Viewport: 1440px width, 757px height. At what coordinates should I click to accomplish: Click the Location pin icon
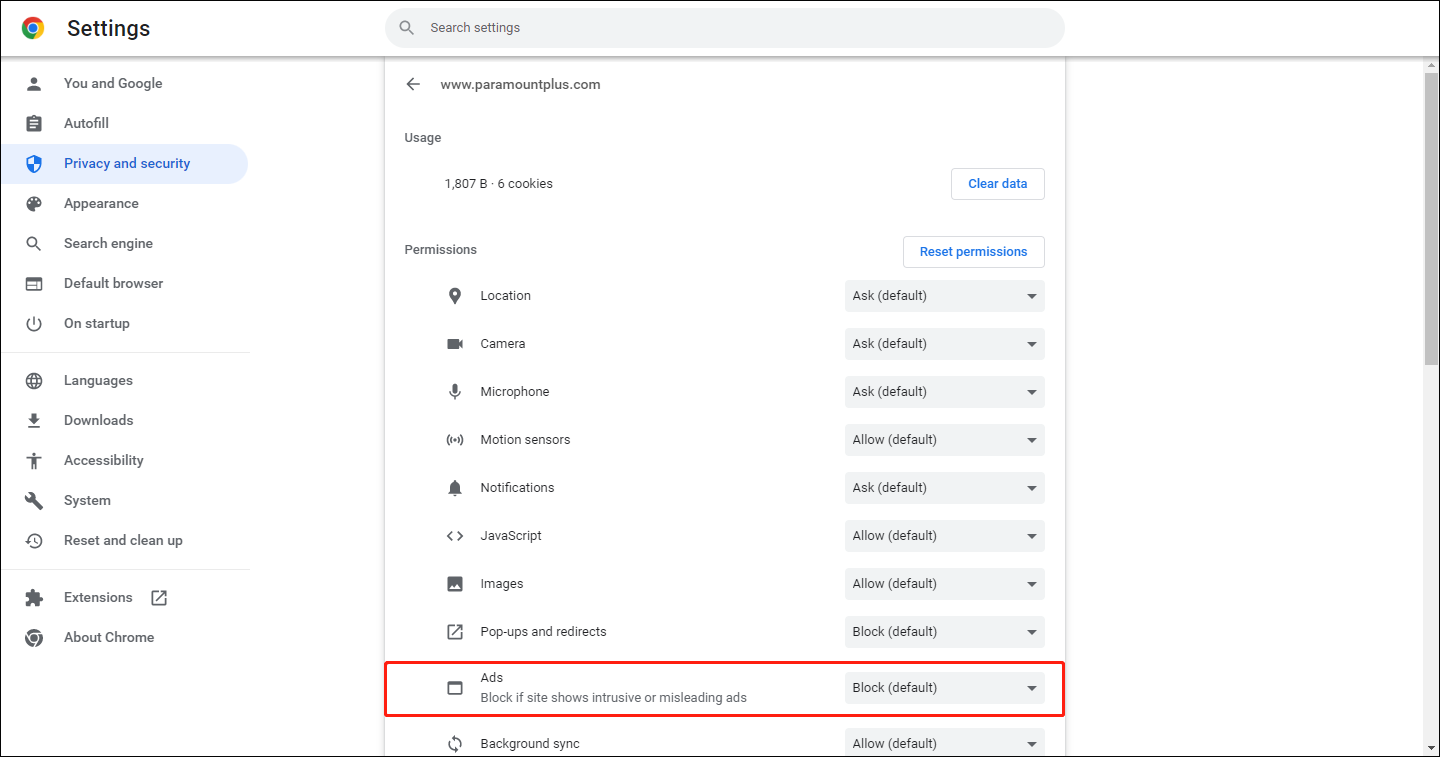coord(455,295)
